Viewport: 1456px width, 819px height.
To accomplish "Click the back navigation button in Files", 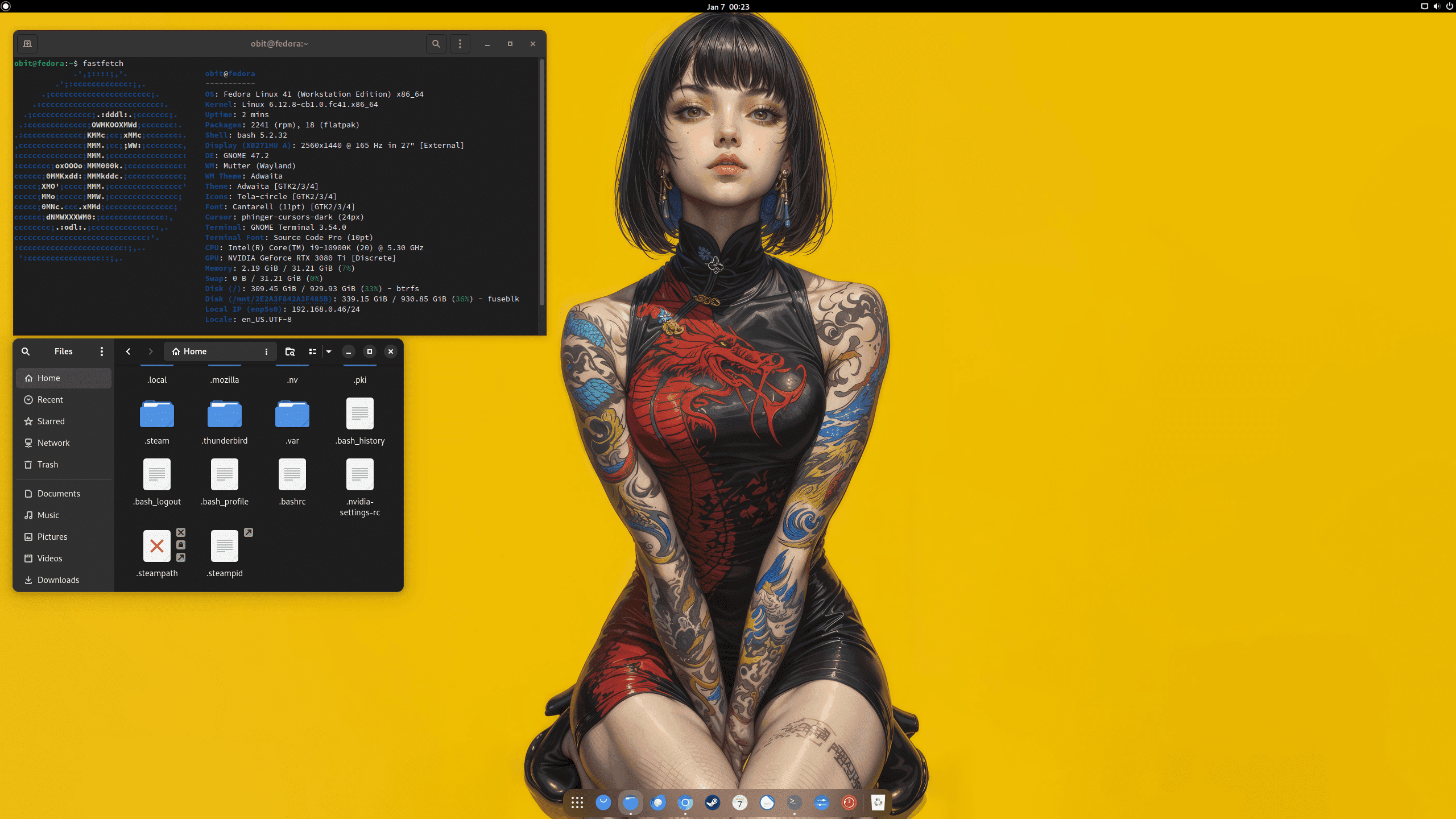I will 128,351.
